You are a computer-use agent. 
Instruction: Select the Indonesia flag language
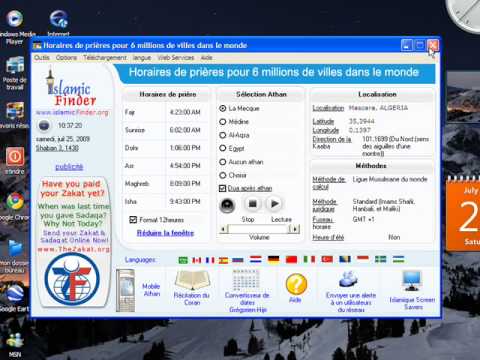(x=363, y=259)
